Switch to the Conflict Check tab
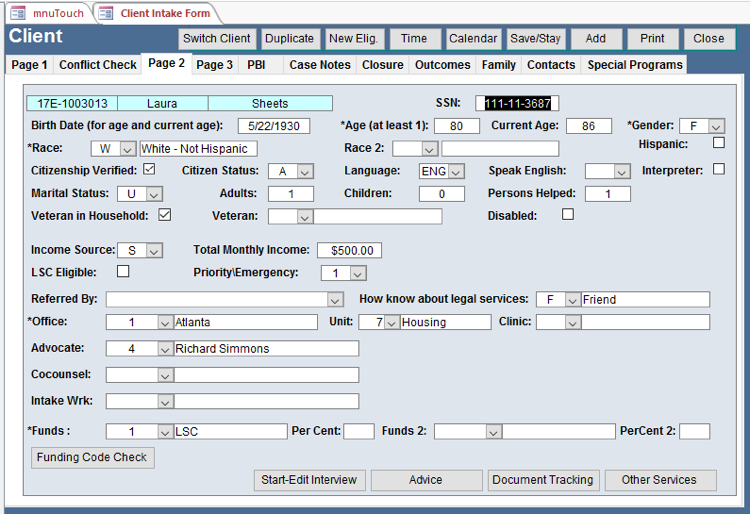This screenshot has height=514, width=750. (x=97, y=65)
